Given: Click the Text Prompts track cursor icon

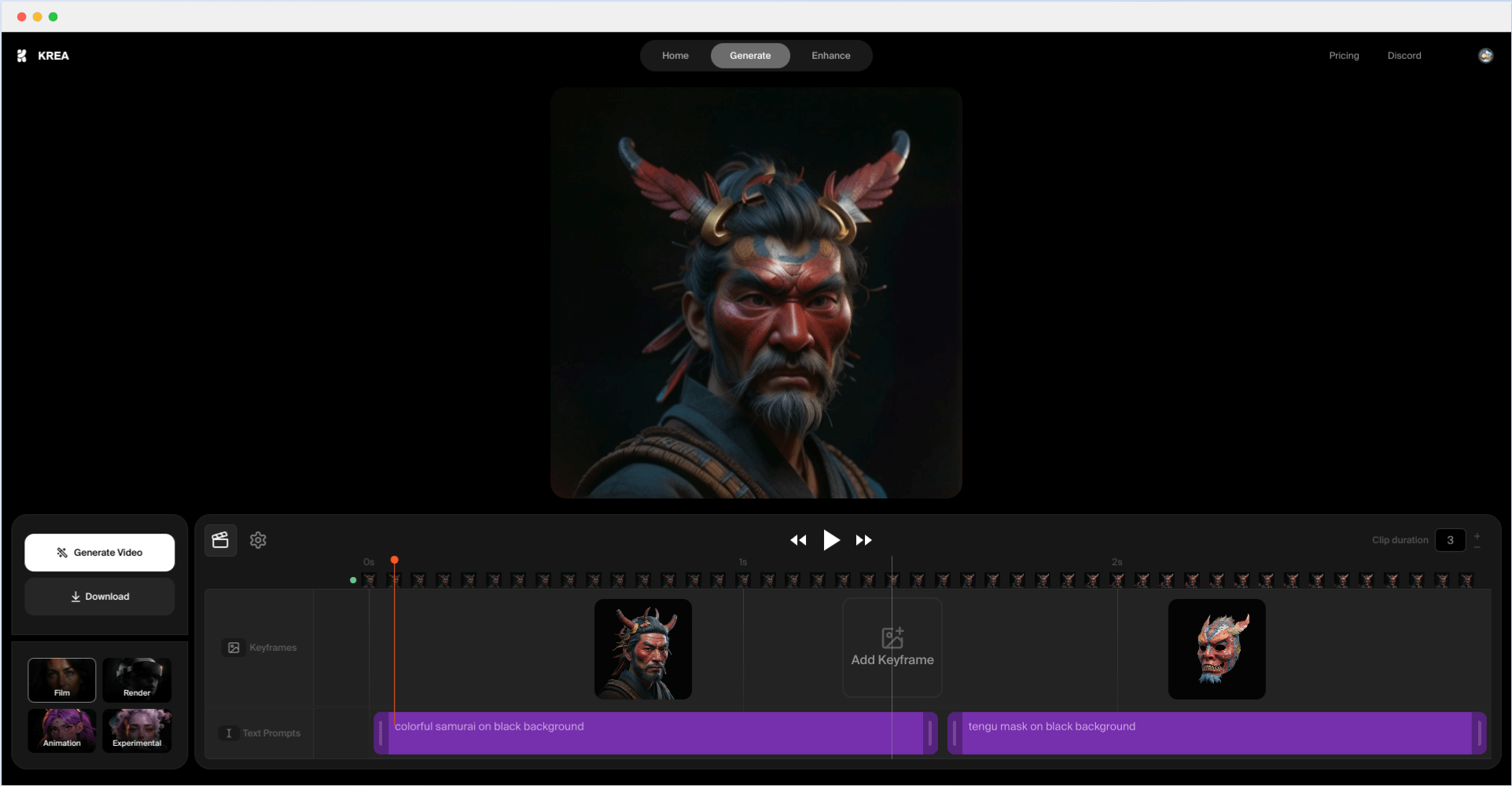Looking at the screenshot, I should tap(229, 733).
